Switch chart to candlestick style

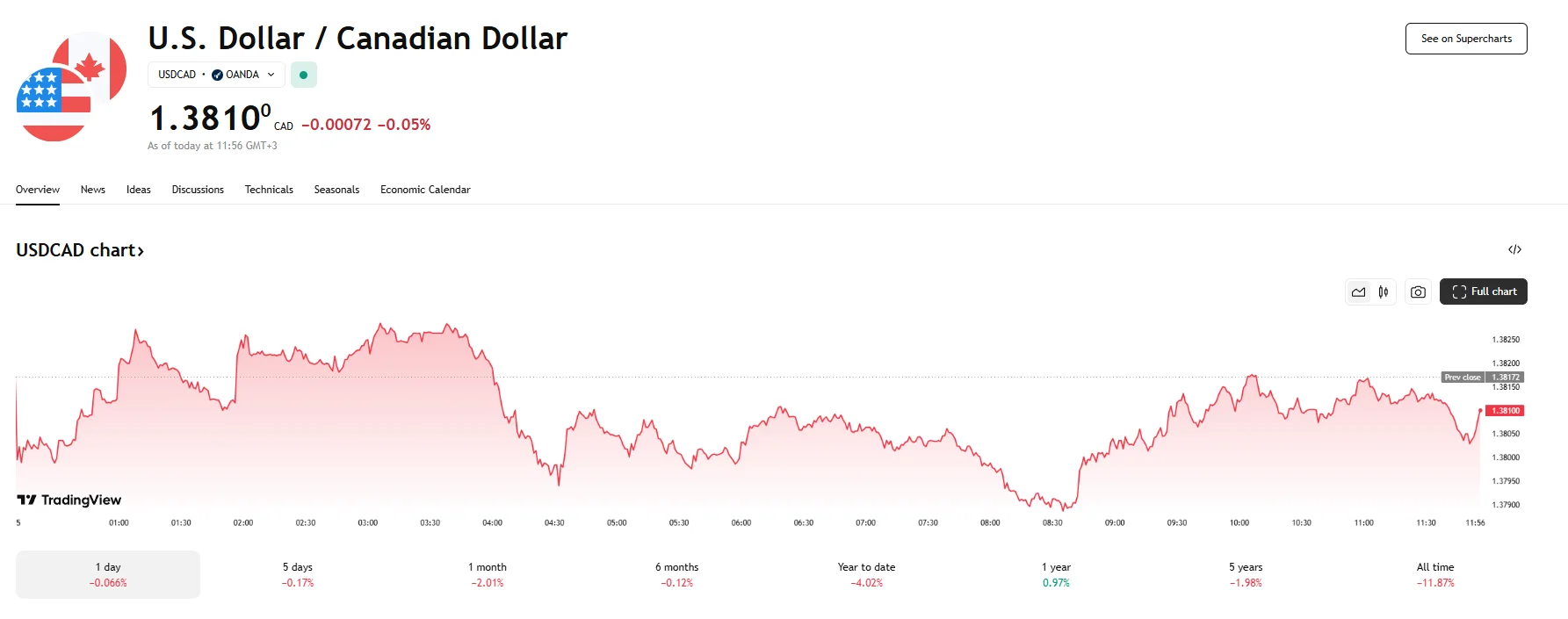coord(1384,292)
